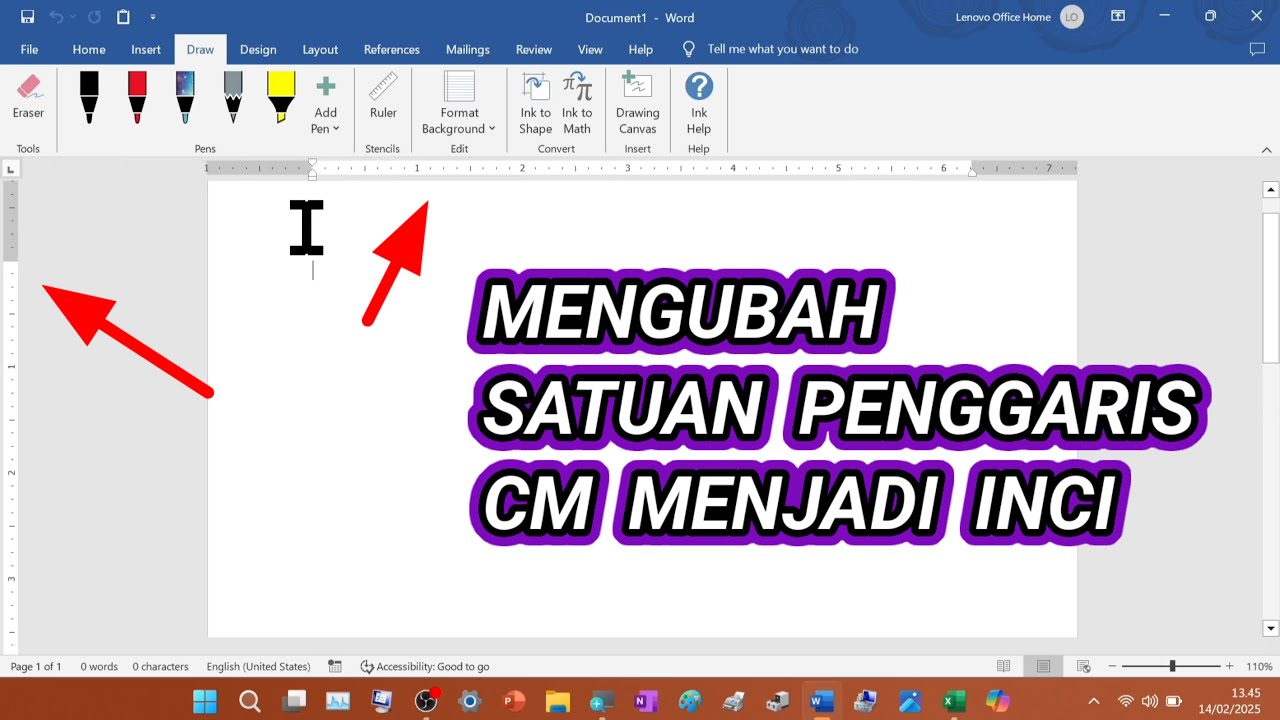Open the comments pane icon

(x=1257, y=49)
